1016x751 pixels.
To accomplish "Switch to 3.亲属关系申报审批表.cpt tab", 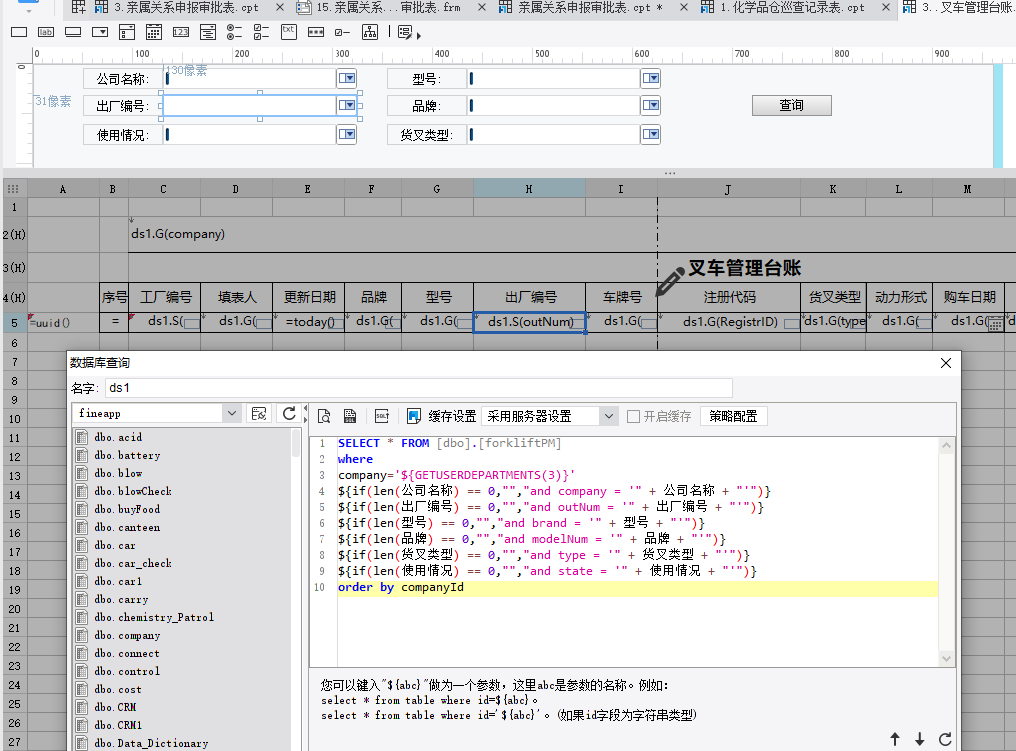I will tap(186, 8).
